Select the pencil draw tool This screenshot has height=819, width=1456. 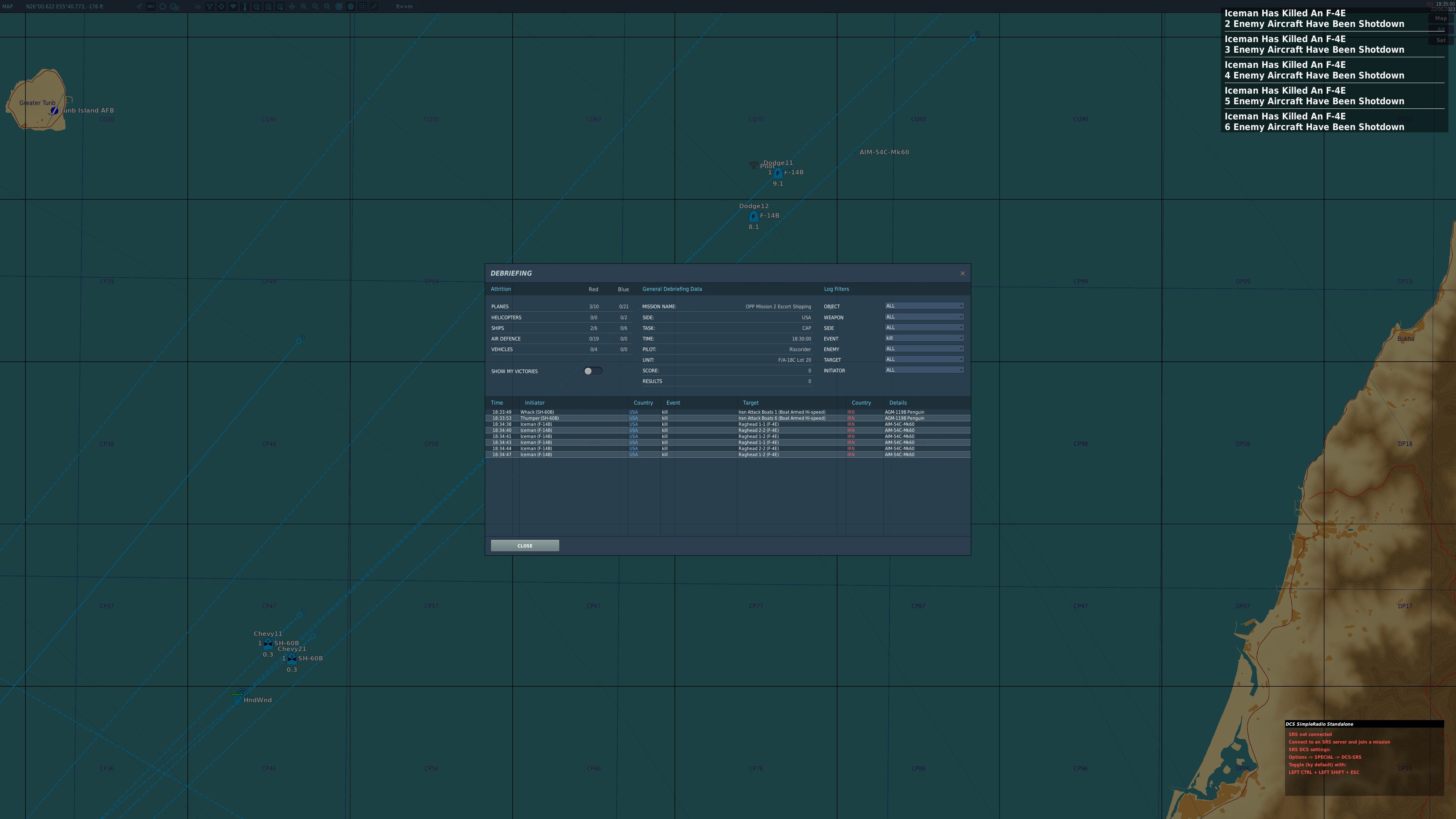click(374, 6)
